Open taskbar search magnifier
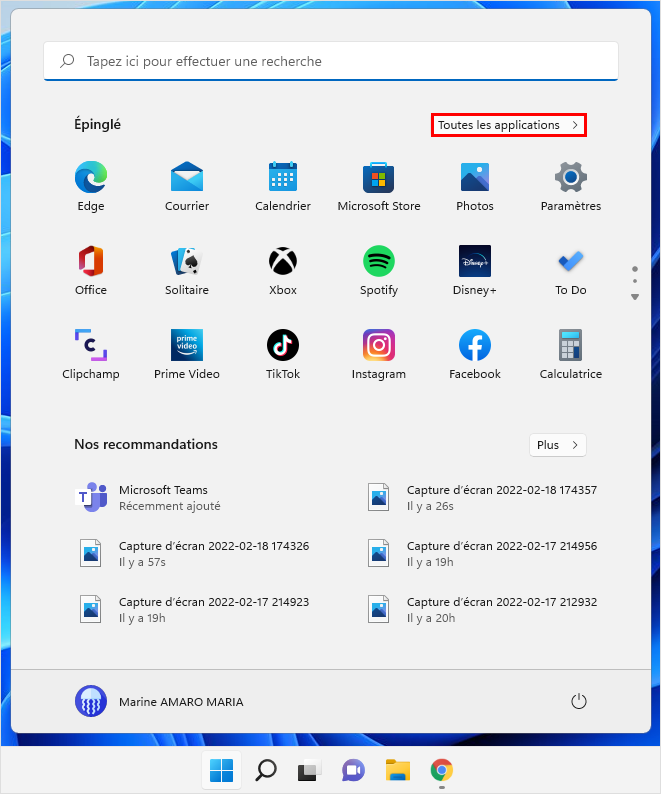This screenshot has width=661, height=794. pos(265,770)
